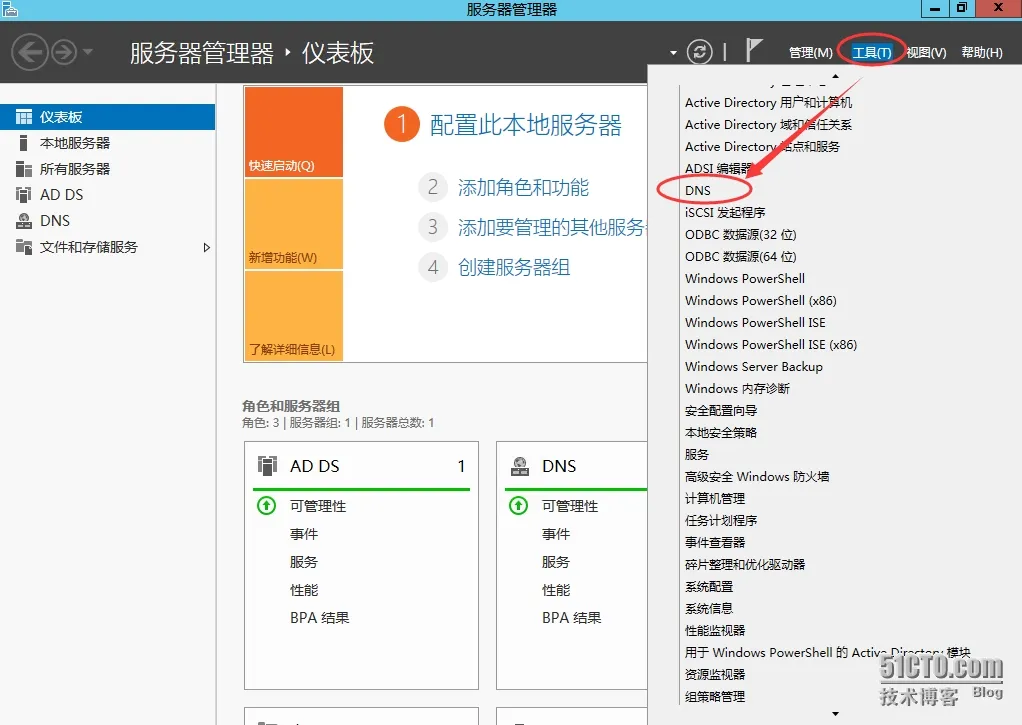Open 任务计划程序 menu entry
The image size is (1022, 725).
pos(721,520)
